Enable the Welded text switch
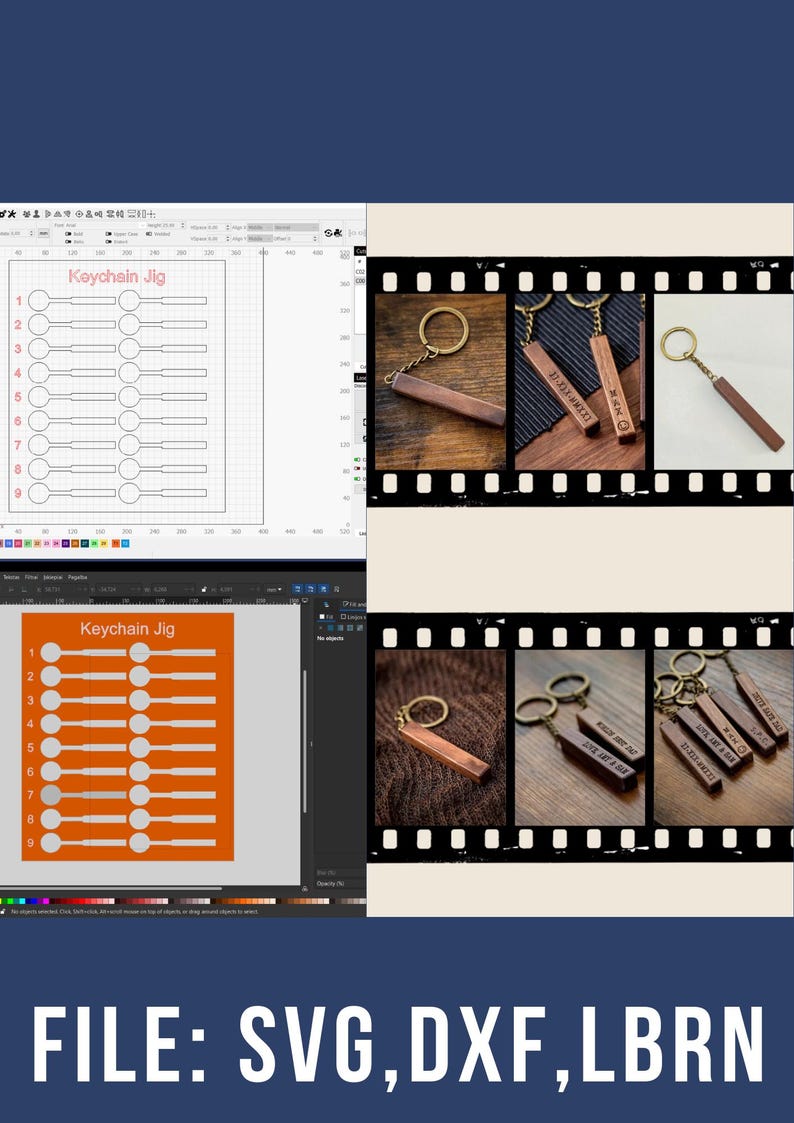This screenshot has height=1123, width=794. pos(149,234)
